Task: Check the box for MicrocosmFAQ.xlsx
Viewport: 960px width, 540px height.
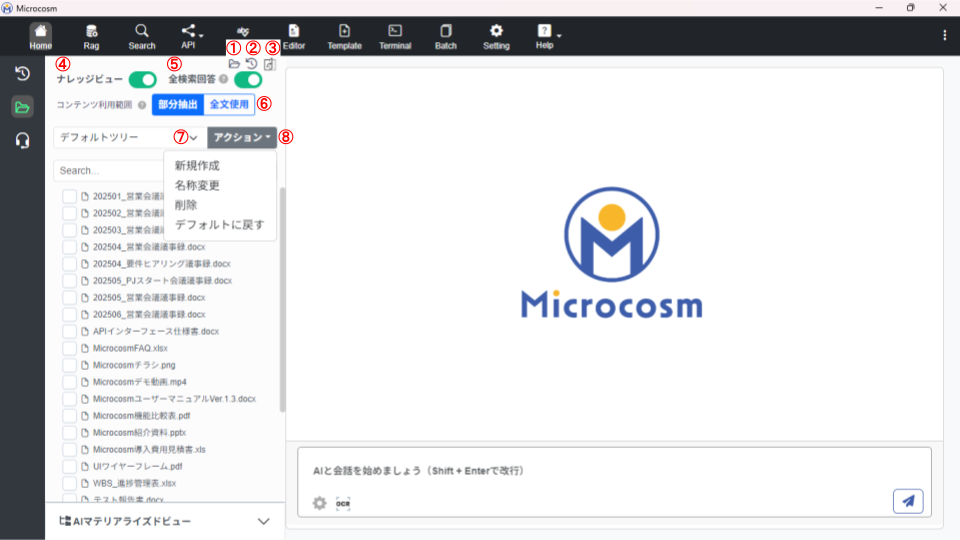Action: (70, 348)
